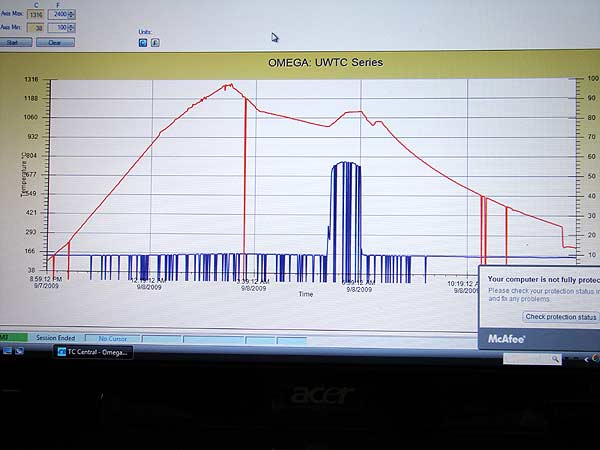The image size is (600, 450).
Task: Click the '421' y-axis value
Action: pyautogui.click(x=33, y=213)
